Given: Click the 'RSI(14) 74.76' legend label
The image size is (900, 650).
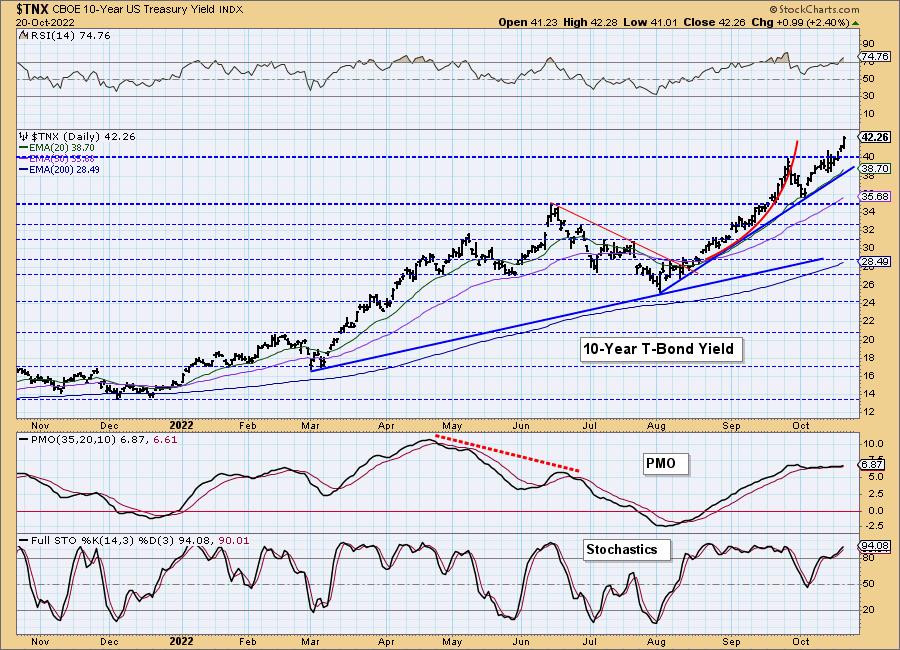Looking at the screenshot, I should [x=69, y=36].
